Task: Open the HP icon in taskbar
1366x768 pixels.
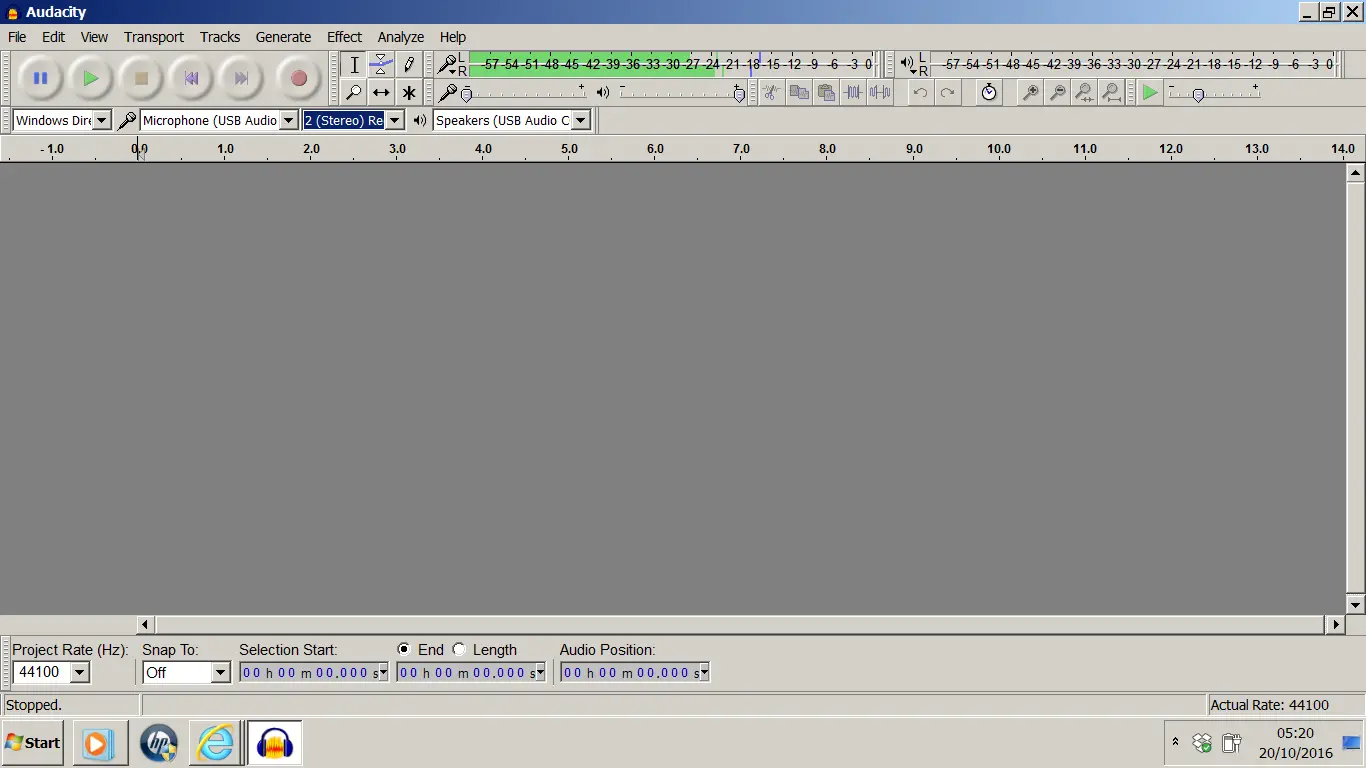Action: tap(158, 743)
